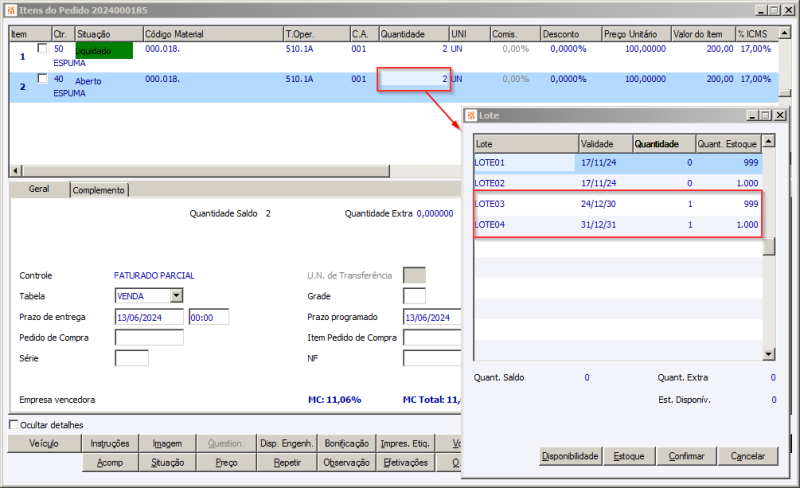Image resolution: width=800 pixels, height=488 pixels.
Task: Click the Preço Unitário column header
Action: [636, 34]
